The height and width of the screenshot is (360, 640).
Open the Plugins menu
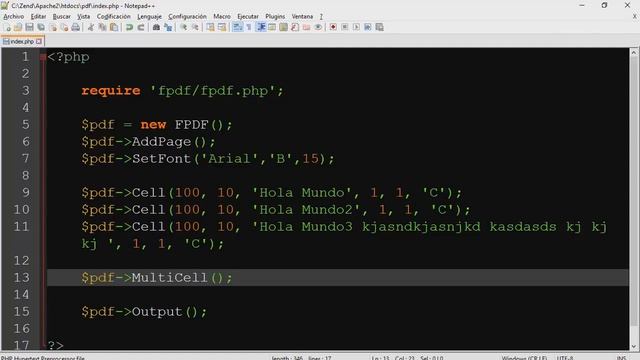tap(275, 16)
